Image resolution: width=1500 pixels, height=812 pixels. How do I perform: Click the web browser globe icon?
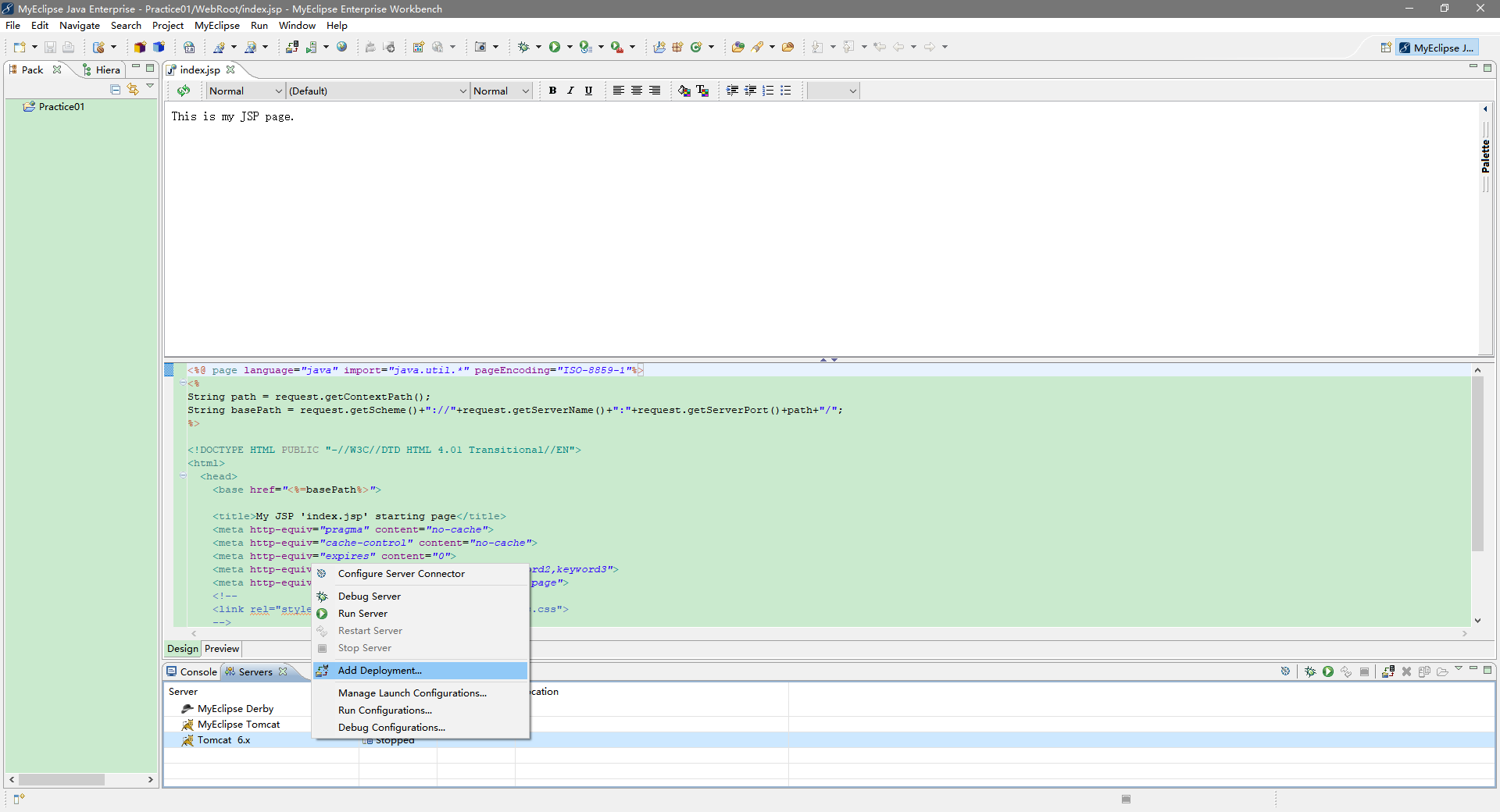coord(341,47)
